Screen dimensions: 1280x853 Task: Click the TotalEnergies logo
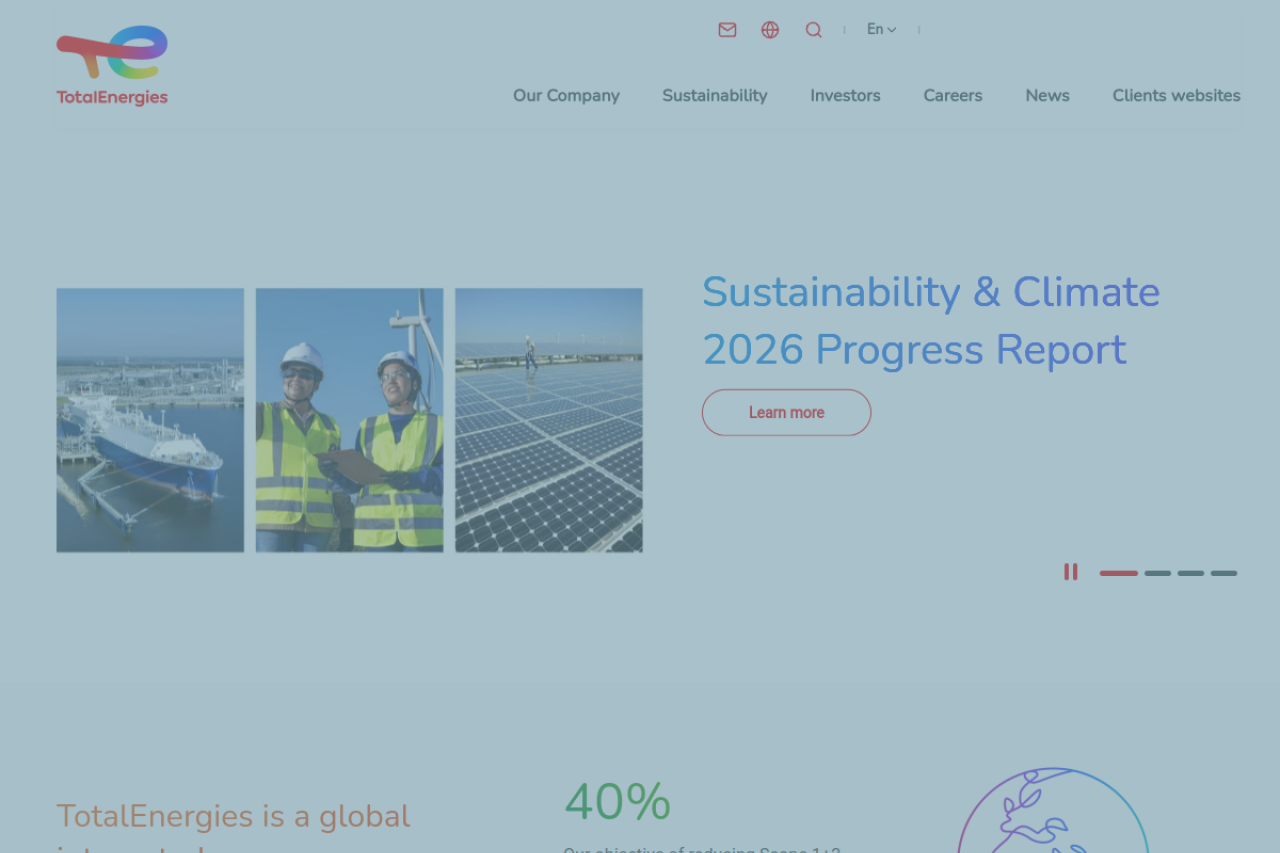[112, 66]
